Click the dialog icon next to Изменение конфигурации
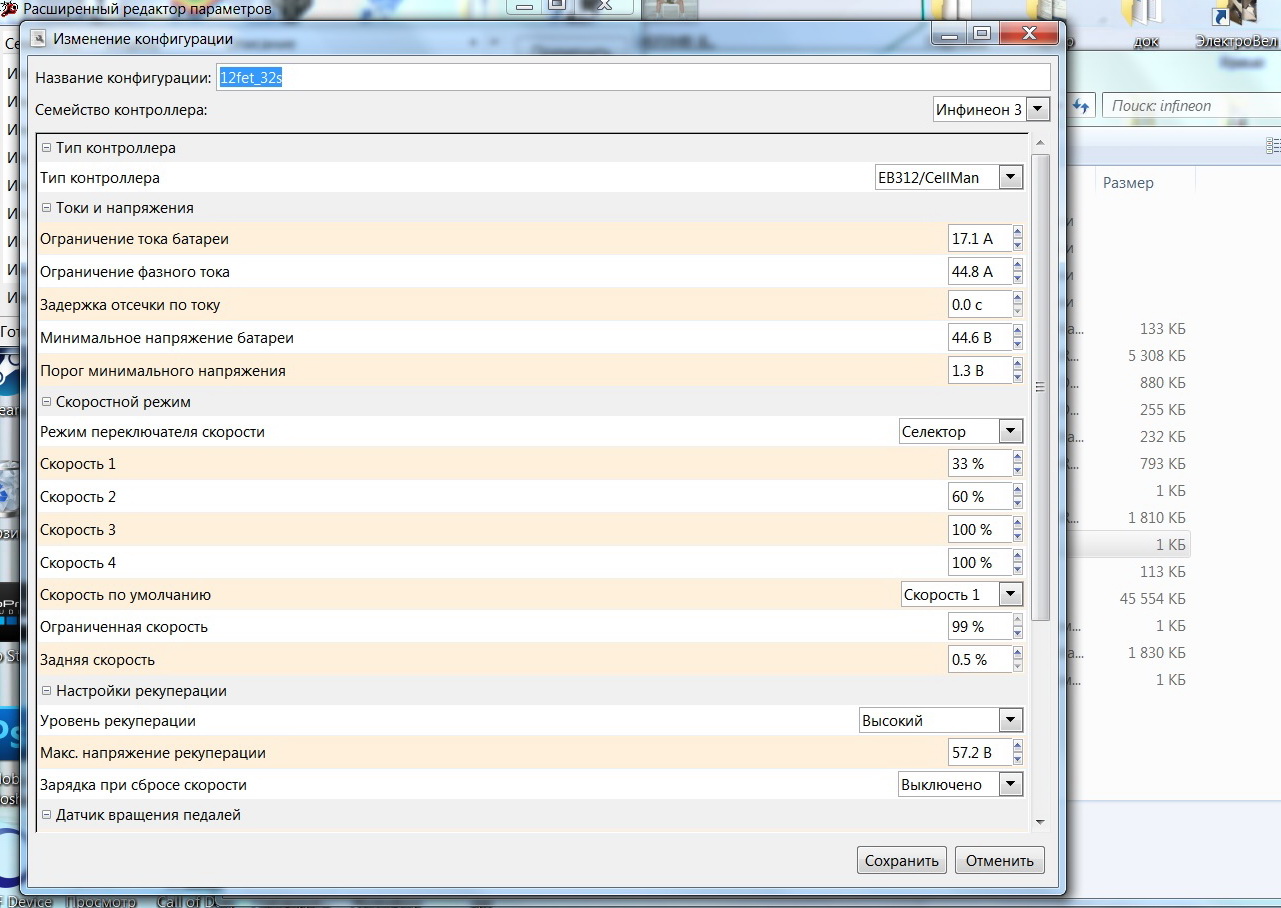The height and width of the screenshot is (908, 1281). tap(39, 39)
